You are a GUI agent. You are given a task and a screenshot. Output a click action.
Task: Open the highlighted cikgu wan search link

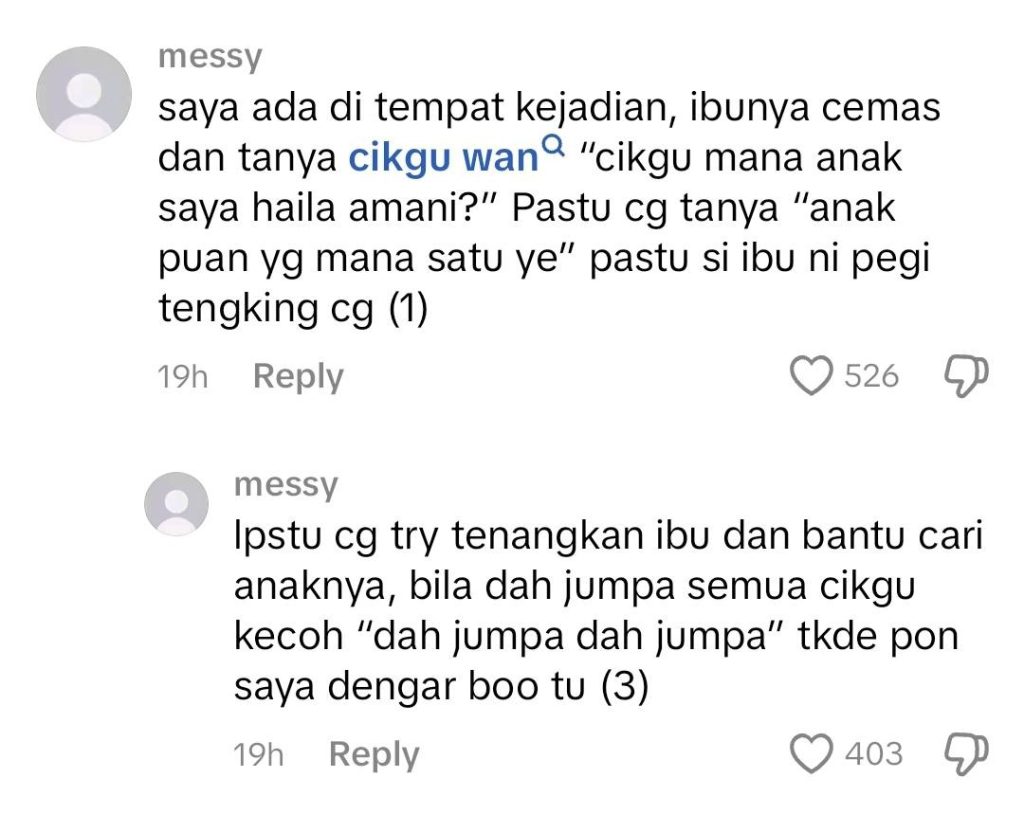(443, 158)
